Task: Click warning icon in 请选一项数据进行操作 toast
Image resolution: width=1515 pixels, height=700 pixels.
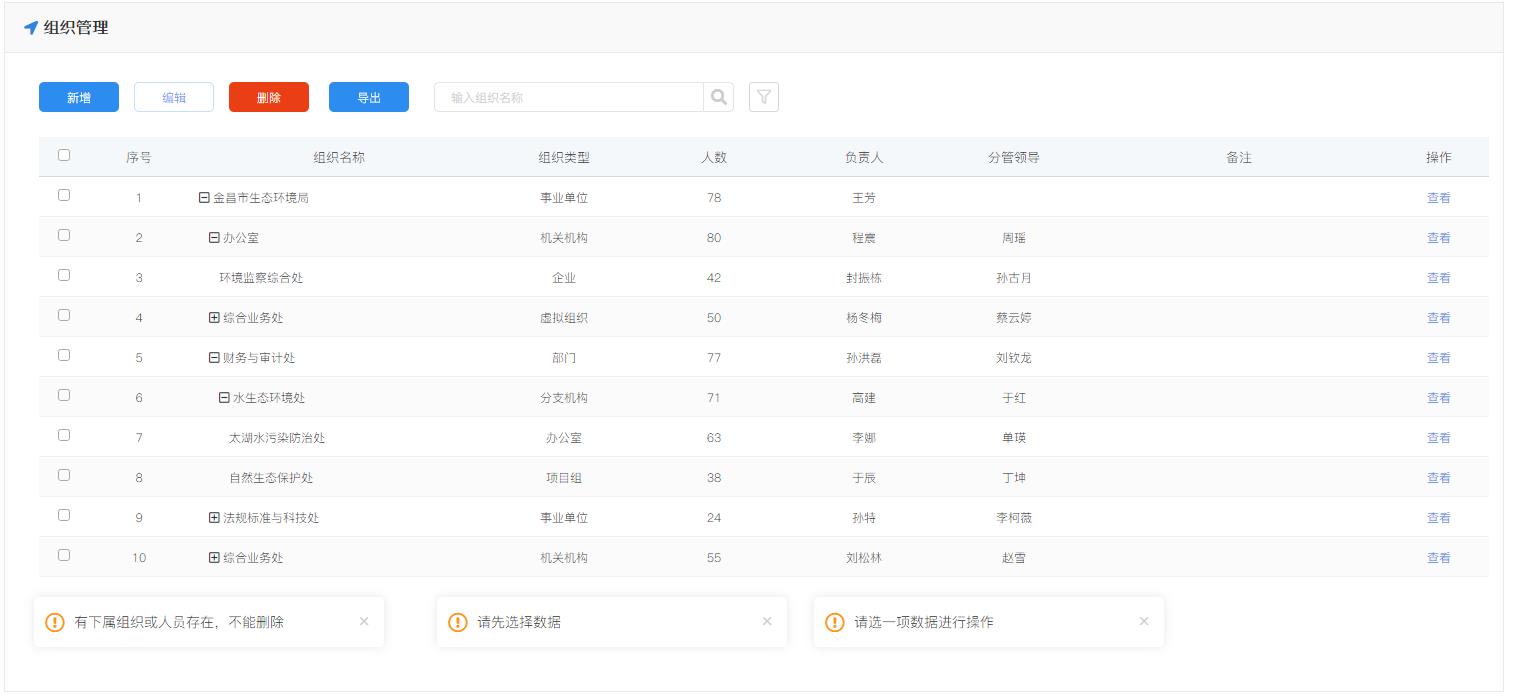Action: (834, 622)
